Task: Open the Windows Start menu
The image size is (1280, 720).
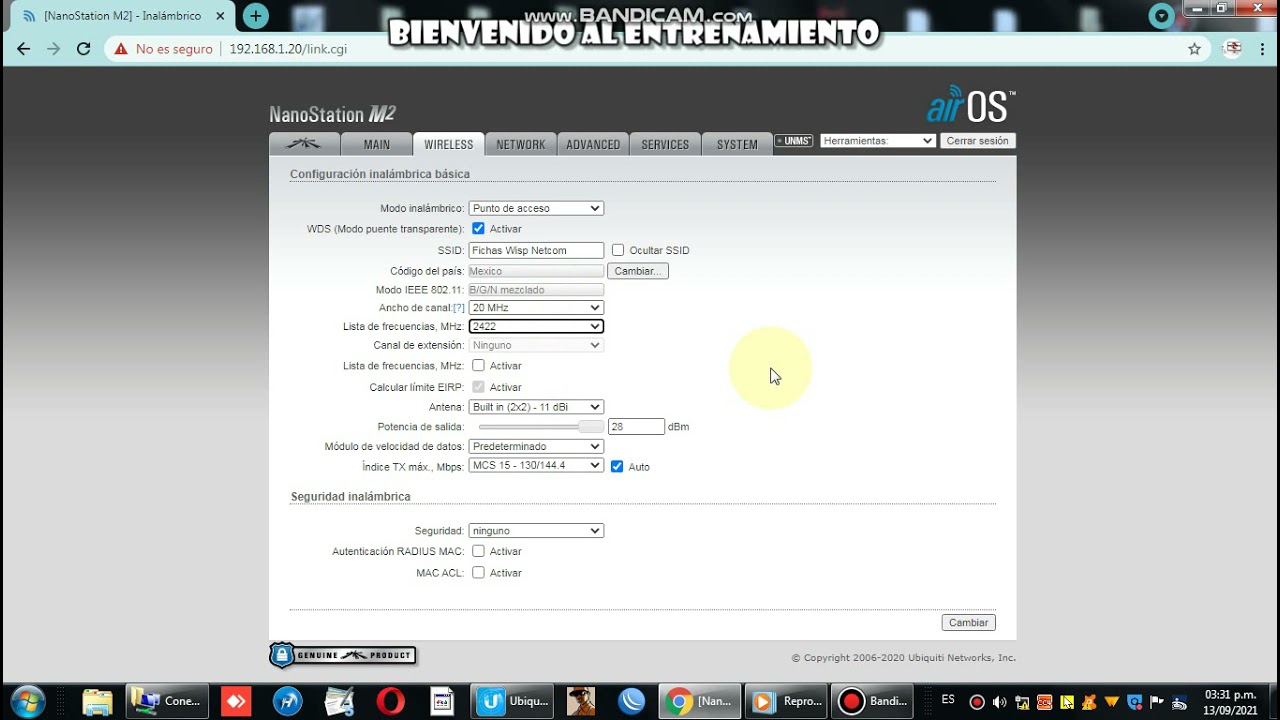Action: (x=28, y=701)
